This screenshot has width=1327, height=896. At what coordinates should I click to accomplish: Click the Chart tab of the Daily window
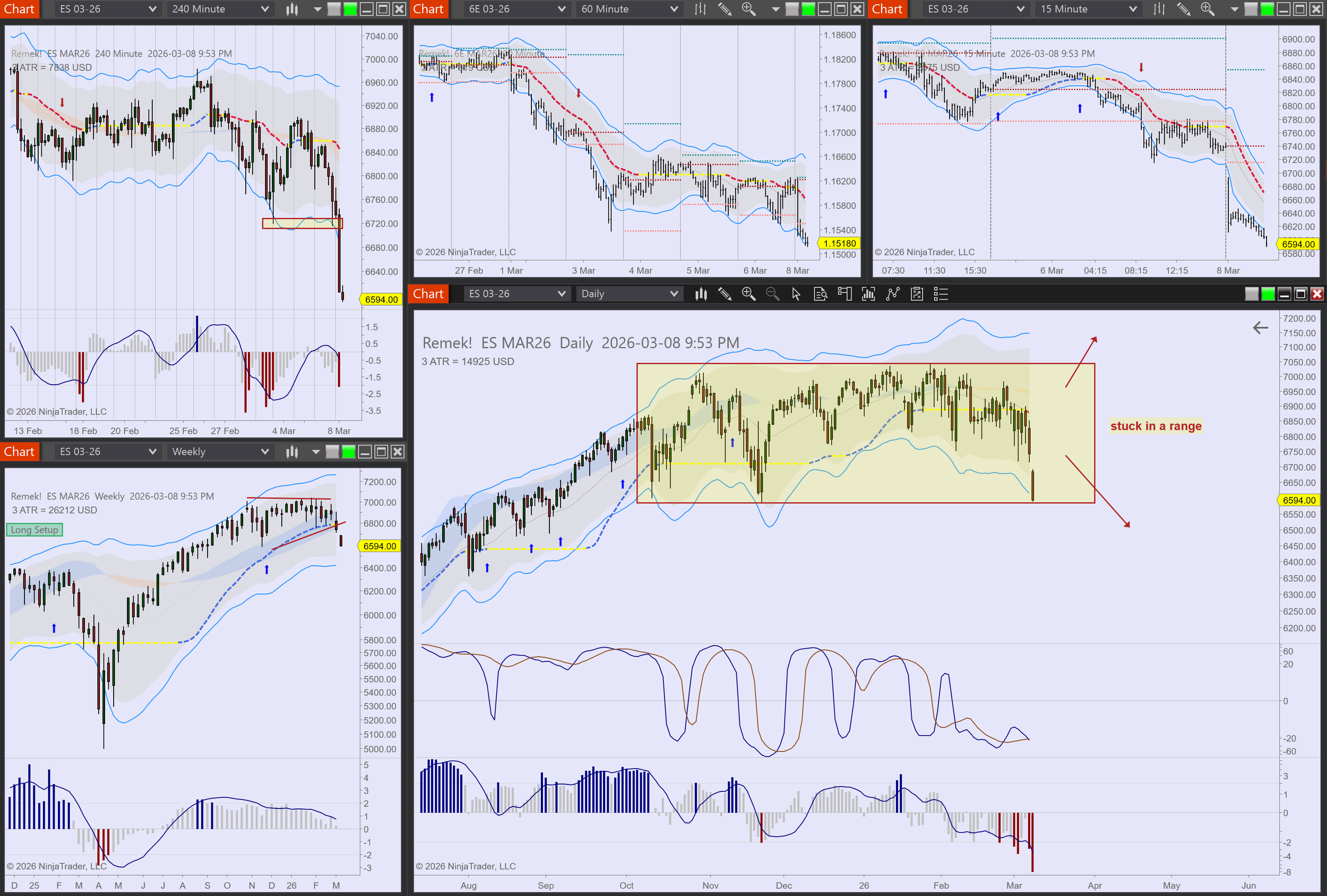428,294
